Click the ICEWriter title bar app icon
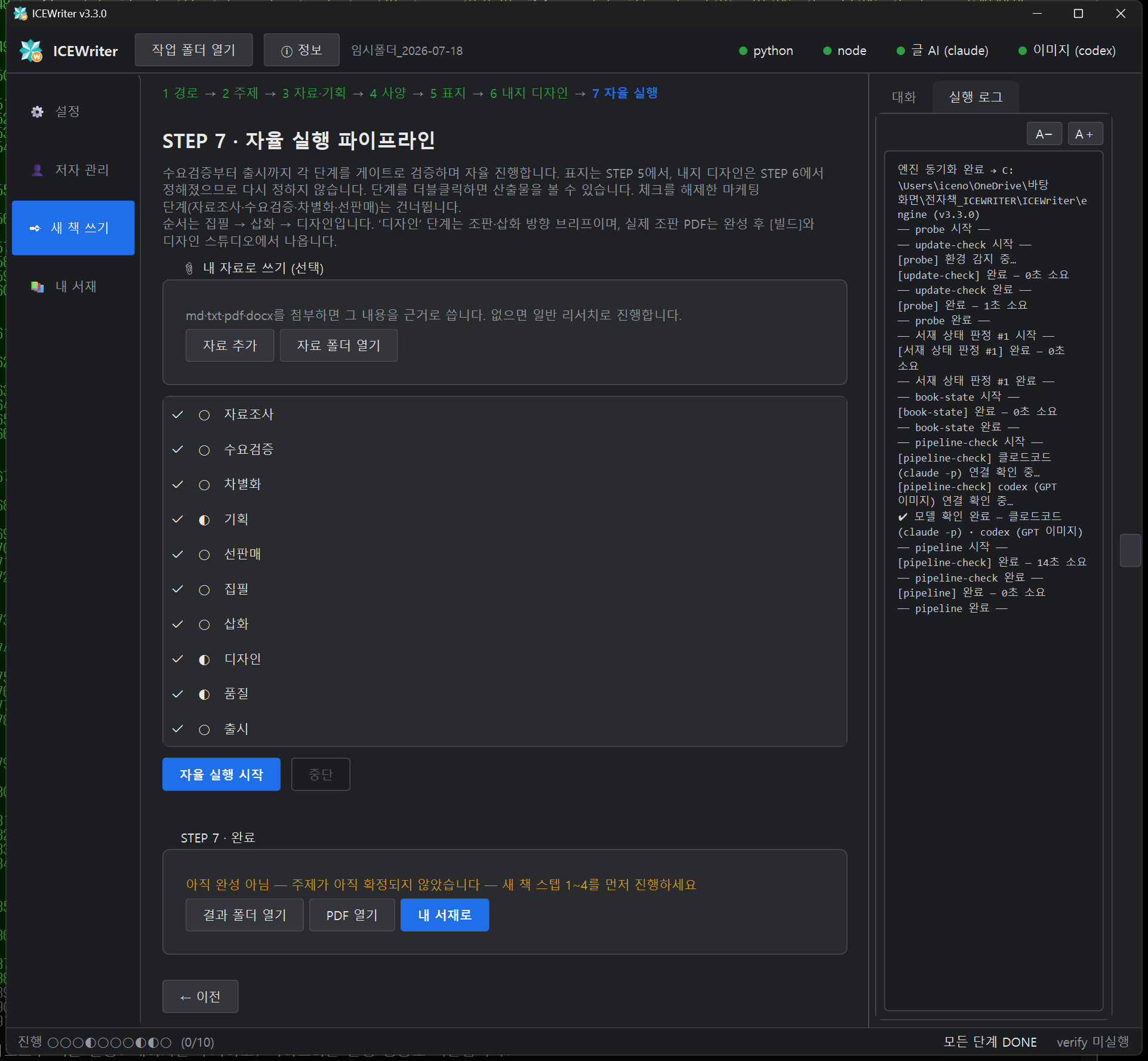The height and width of the screenshot is (1061, 1148). point(21,13)
